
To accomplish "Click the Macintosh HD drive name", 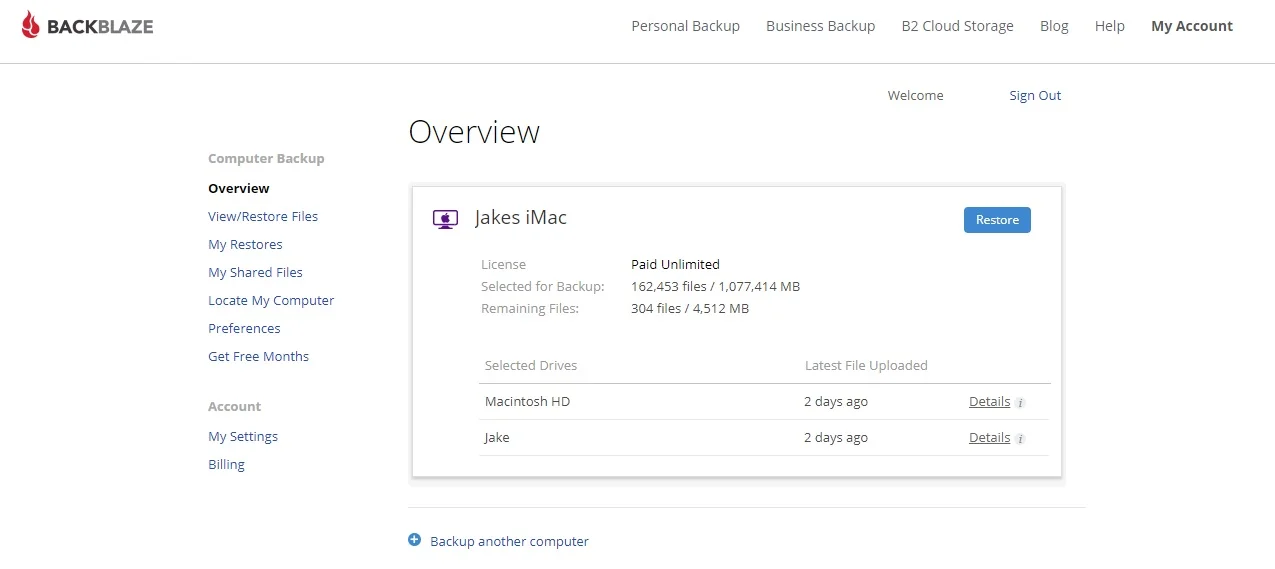I will coord(527,401).
